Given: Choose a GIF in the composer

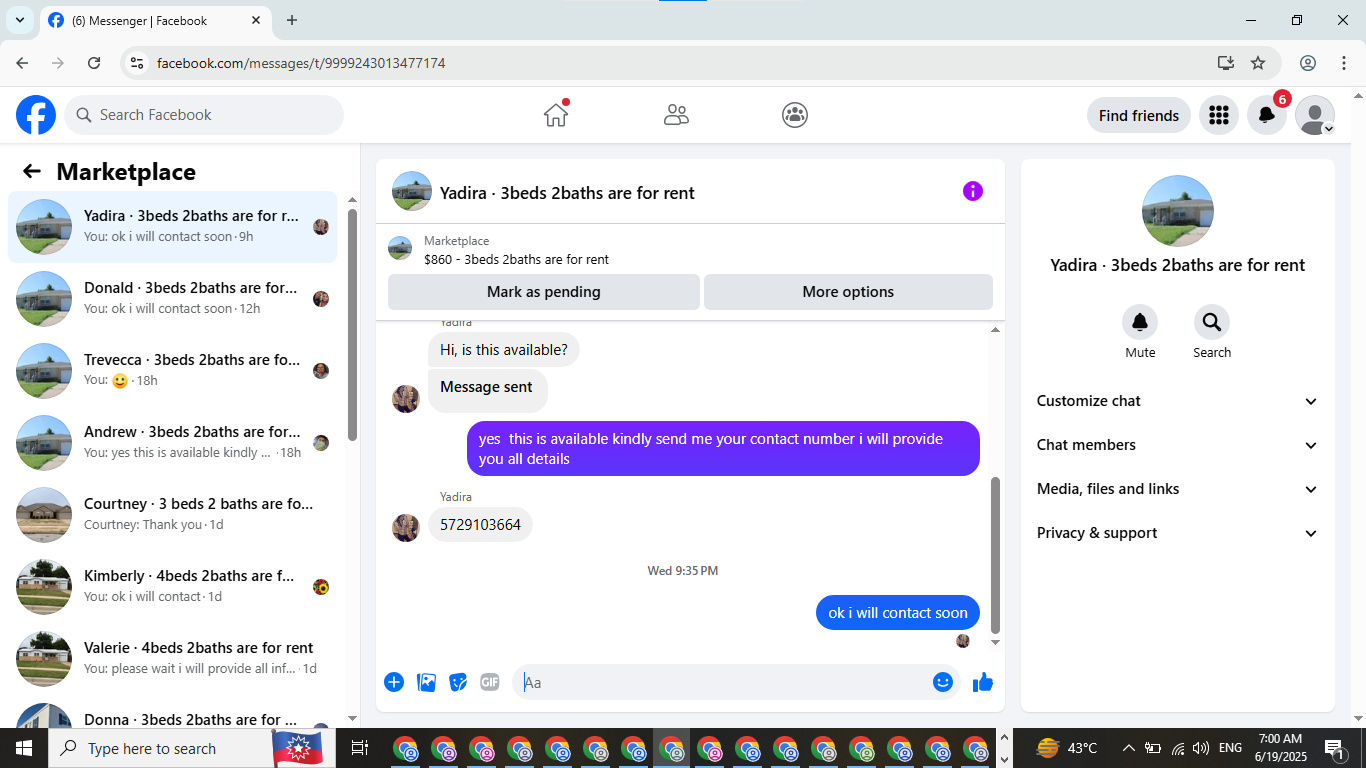Looking at the screenshot, I should tap(490, 682).
